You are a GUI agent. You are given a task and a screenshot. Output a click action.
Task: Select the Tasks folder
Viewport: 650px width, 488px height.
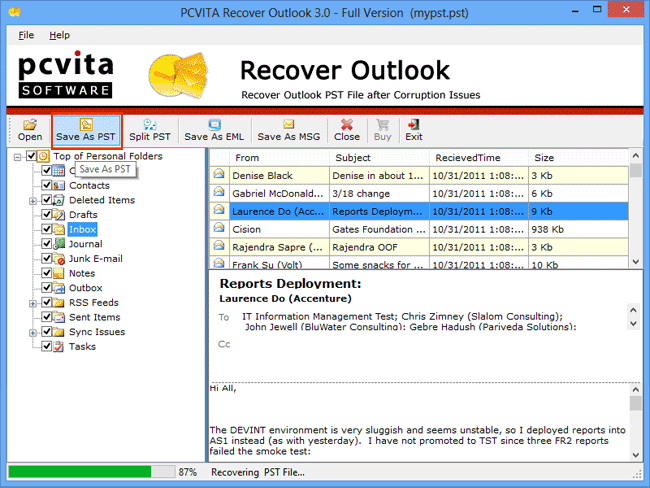pyautogui.click(x=82, y=347)
